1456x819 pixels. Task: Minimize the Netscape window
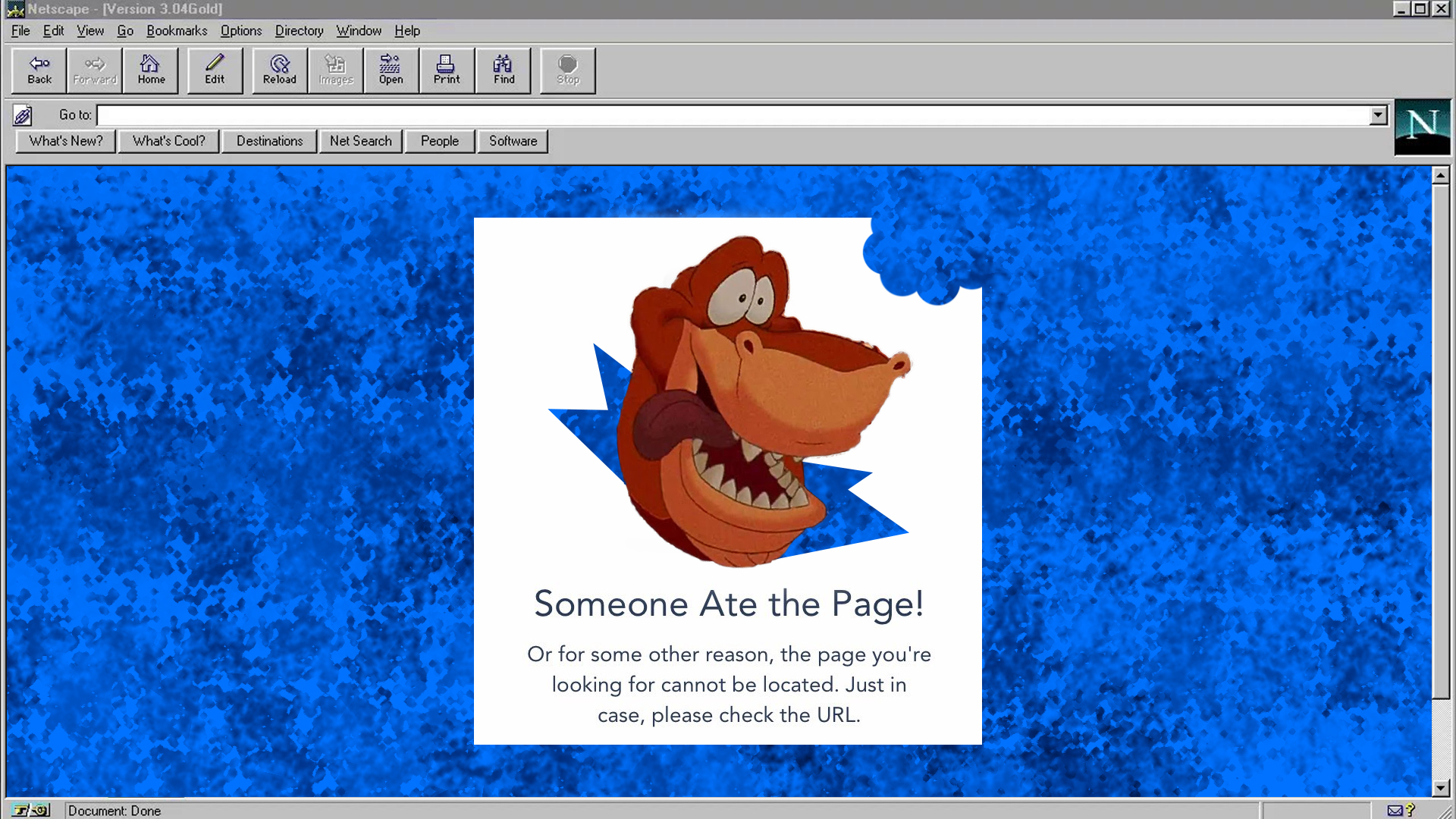(1401, 9)
